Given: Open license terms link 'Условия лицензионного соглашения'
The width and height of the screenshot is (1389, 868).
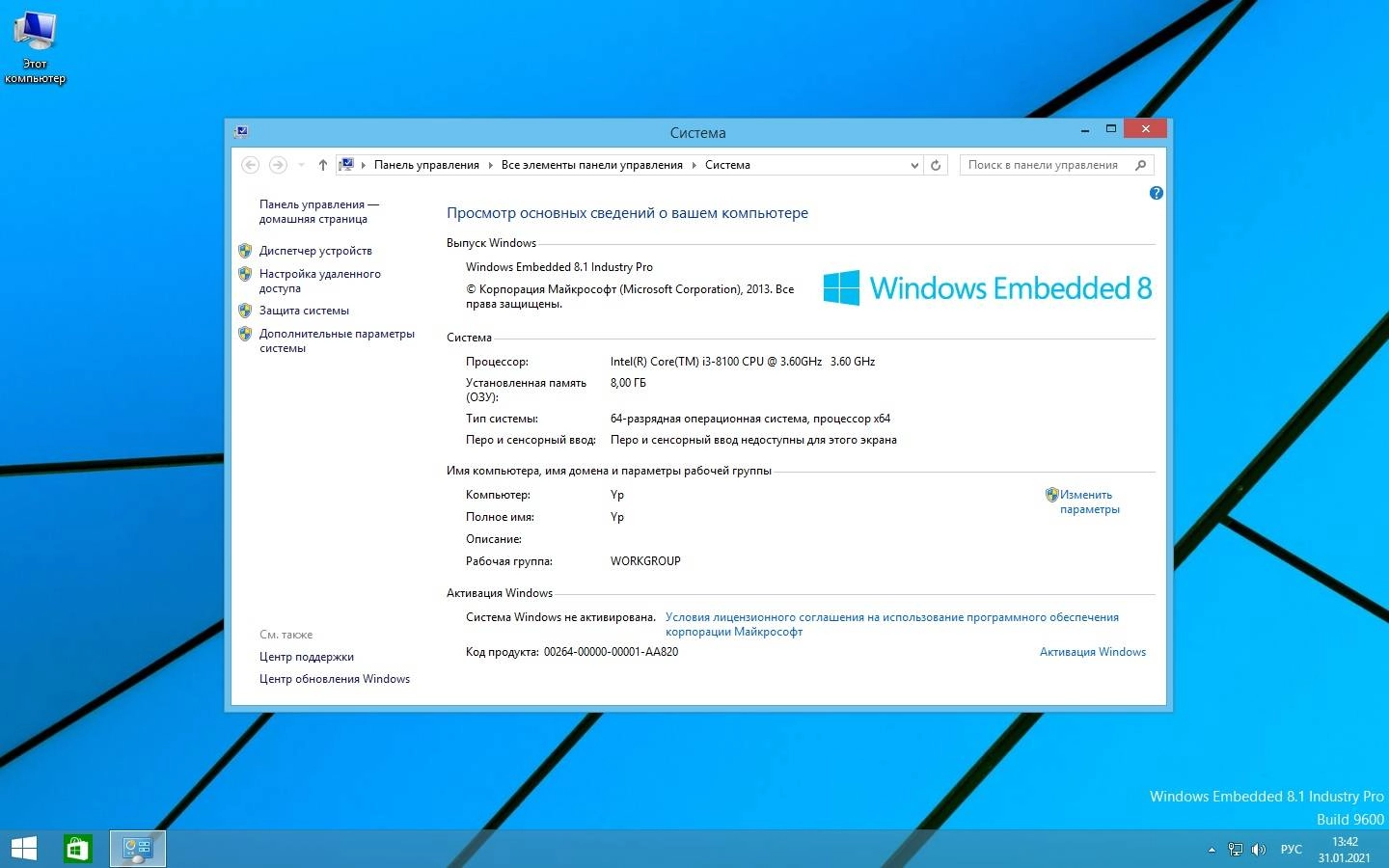Looking at the screenshot, I should coord(892,624).
